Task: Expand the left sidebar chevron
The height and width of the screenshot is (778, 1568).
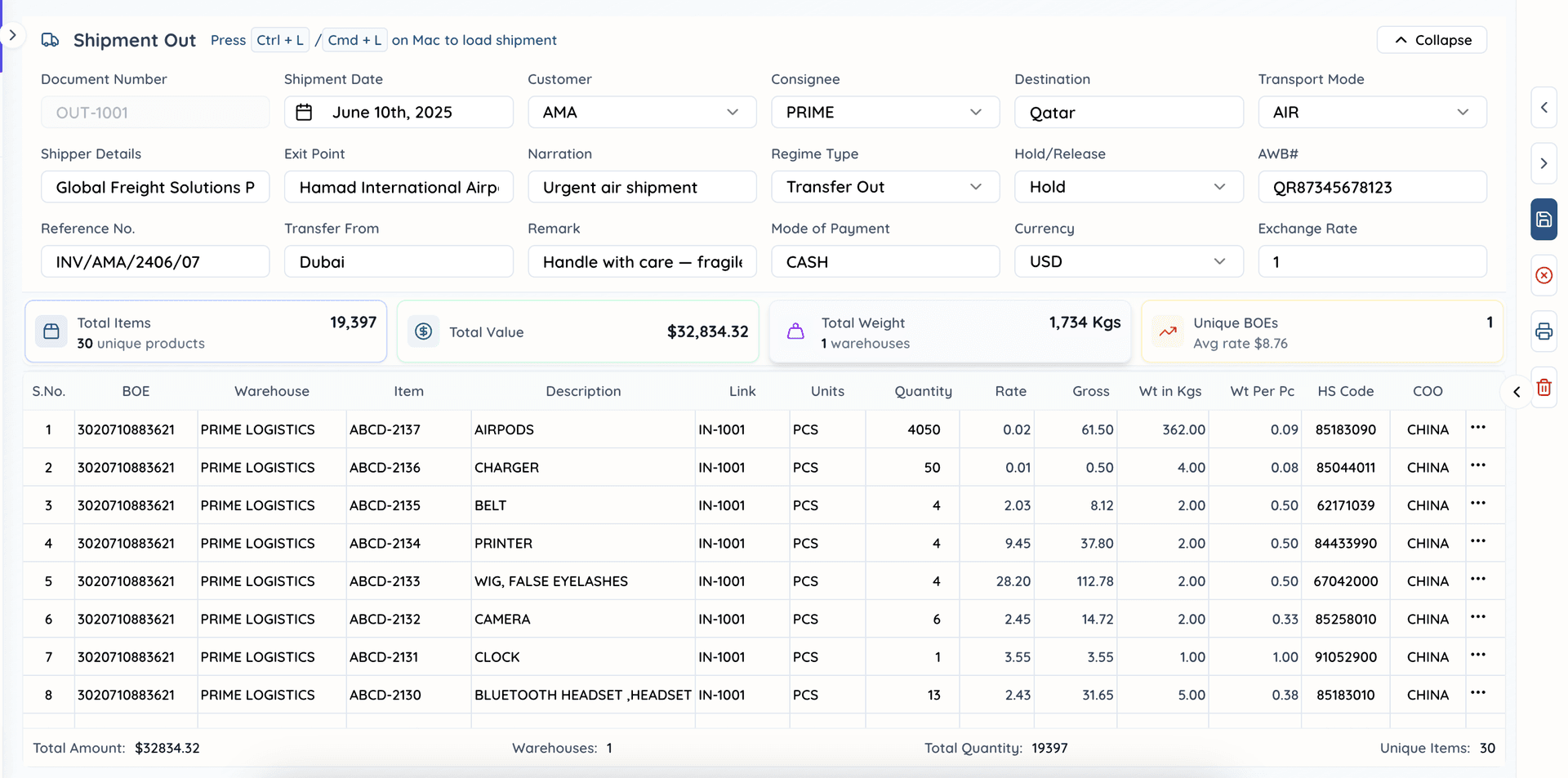Action: [12, 36]
